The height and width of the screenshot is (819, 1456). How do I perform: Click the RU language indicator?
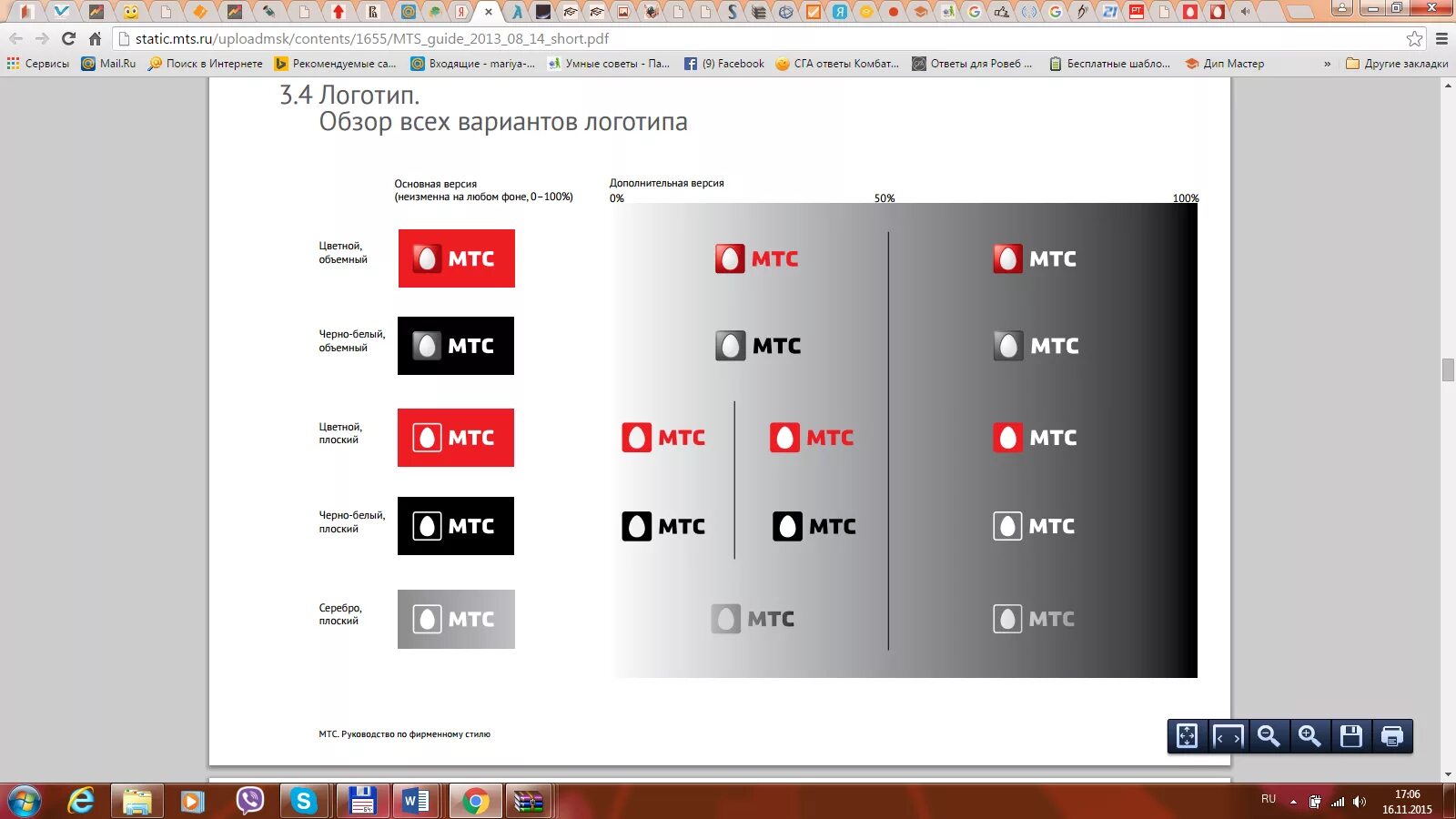click(x=1269, y=799)
